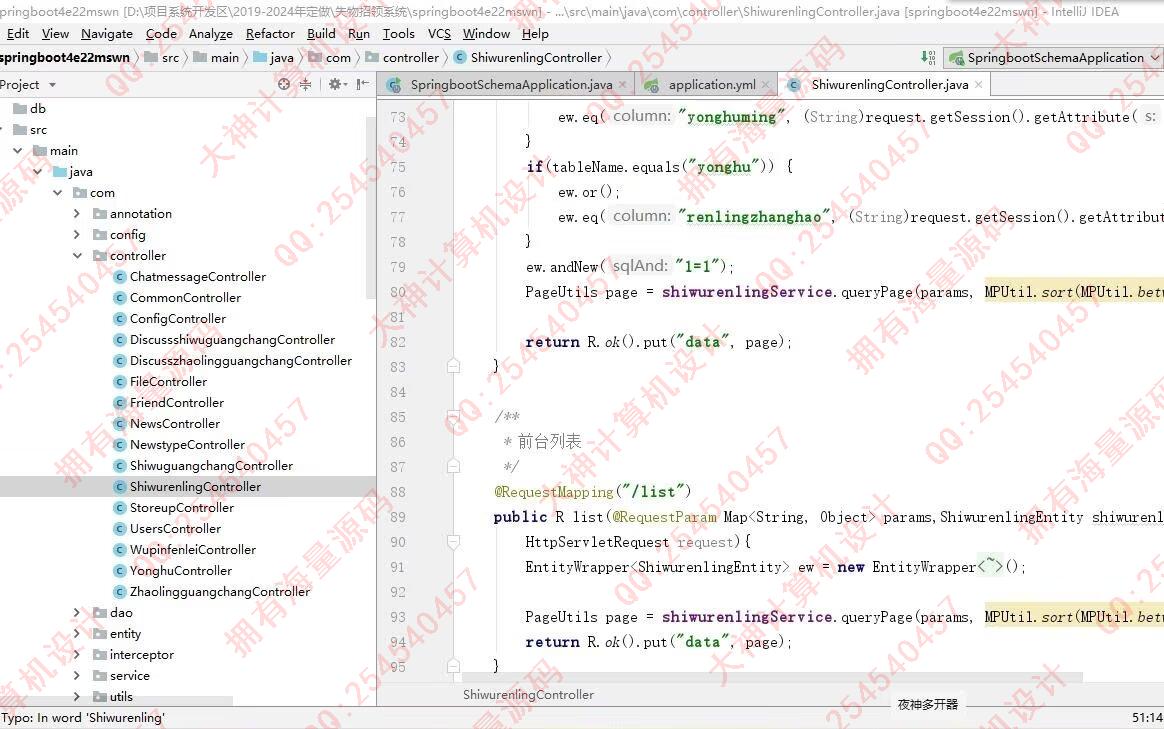Select ShiwuguangchangController in the tree
Image resolution: width=1164 pixels, height=729 pixels.
tap(212, 465)
